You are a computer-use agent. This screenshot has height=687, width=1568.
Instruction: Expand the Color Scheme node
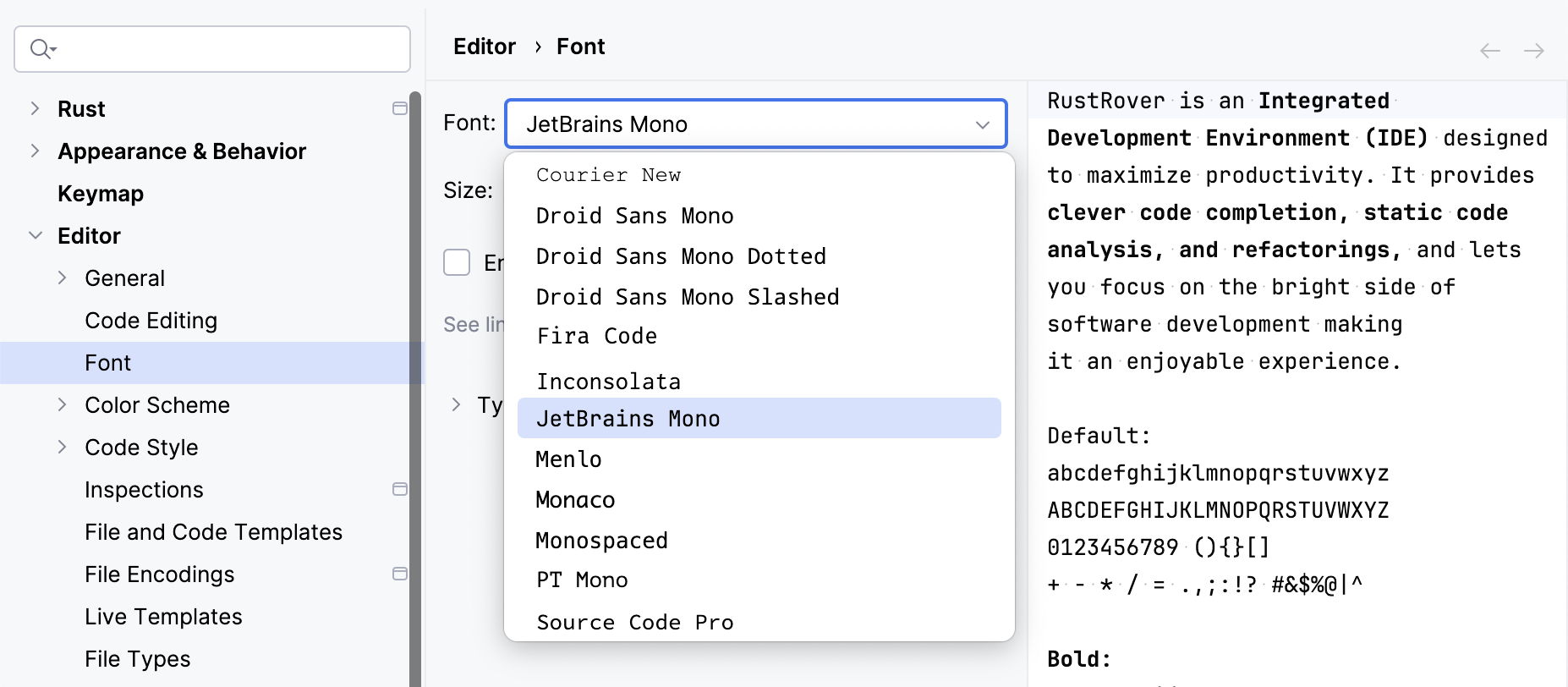coord(62,404)
